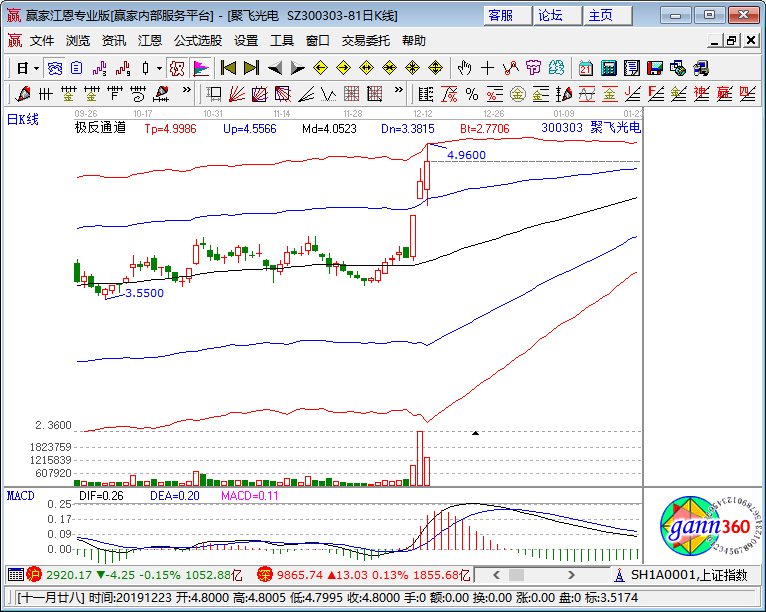The height and width of the screenshot is (612, 766).
Task: Open the 公式选股 menu
Action: (198, 41)
